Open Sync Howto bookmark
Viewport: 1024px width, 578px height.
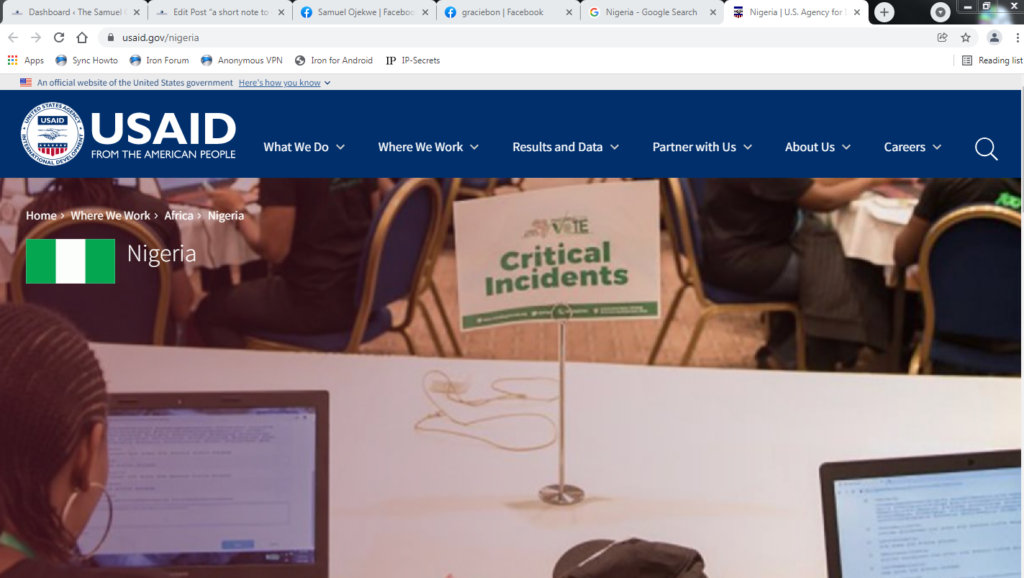[x=87, y=60]
